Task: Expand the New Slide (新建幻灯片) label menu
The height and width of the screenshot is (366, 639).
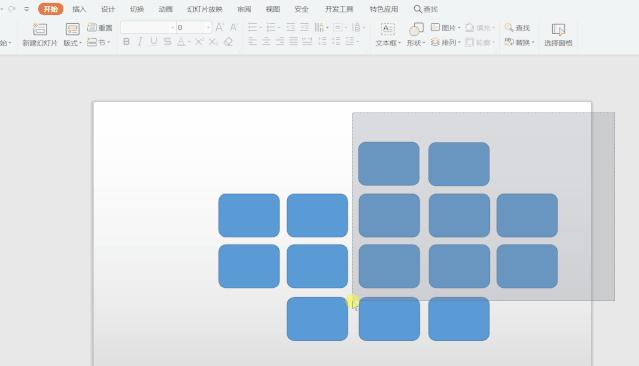Action: (40, 43)
